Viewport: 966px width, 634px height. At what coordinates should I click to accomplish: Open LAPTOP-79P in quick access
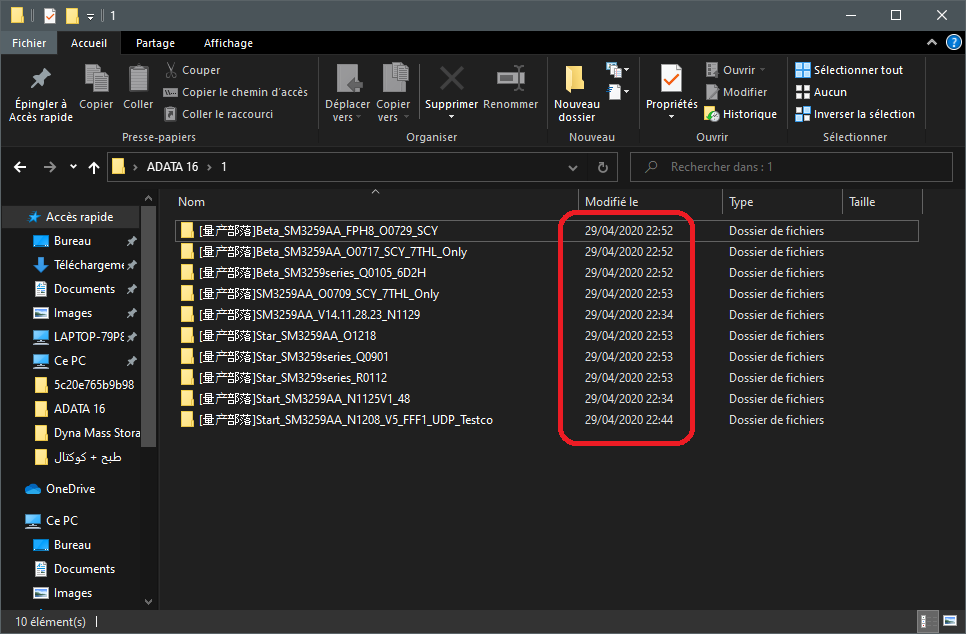point(85,337)
